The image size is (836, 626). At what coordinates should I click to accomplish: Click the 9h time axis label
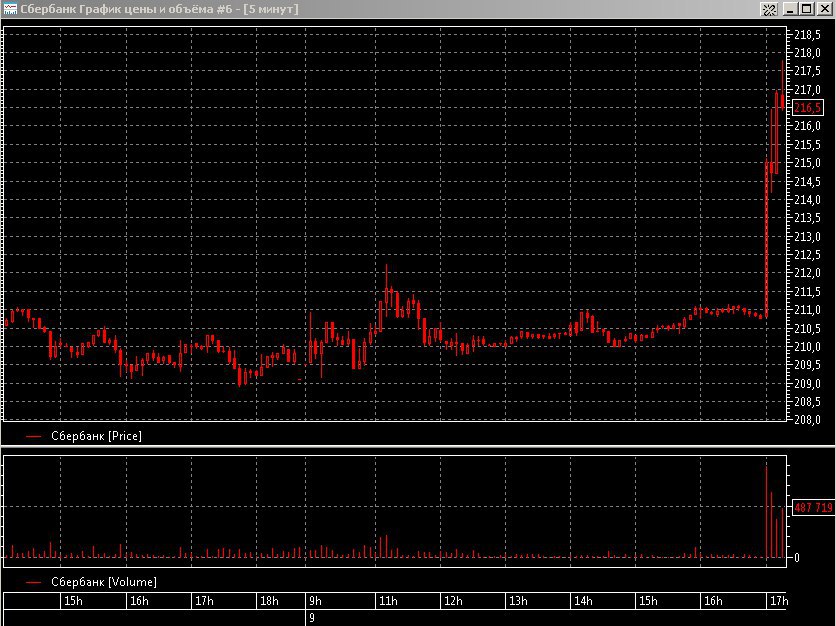click(x=315, y=601)
